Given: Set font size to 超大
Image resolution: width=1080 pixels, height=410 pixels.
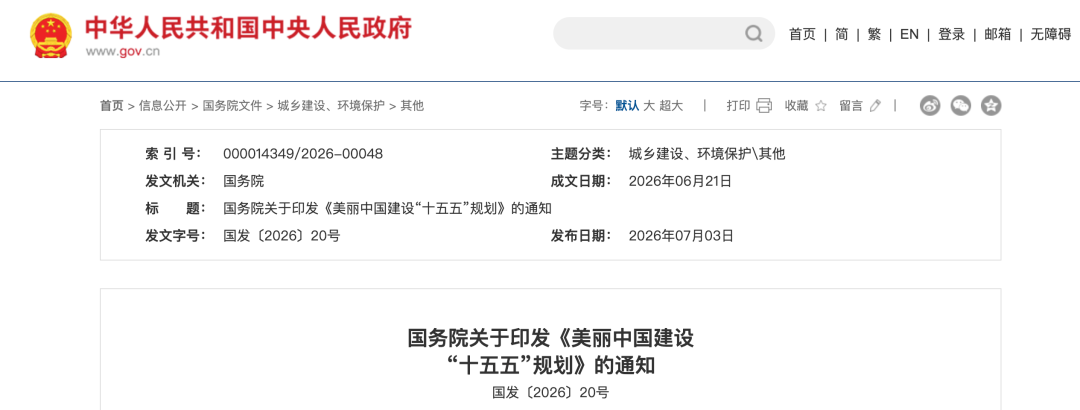Looking at the screenshot, I should coord(671,105).
